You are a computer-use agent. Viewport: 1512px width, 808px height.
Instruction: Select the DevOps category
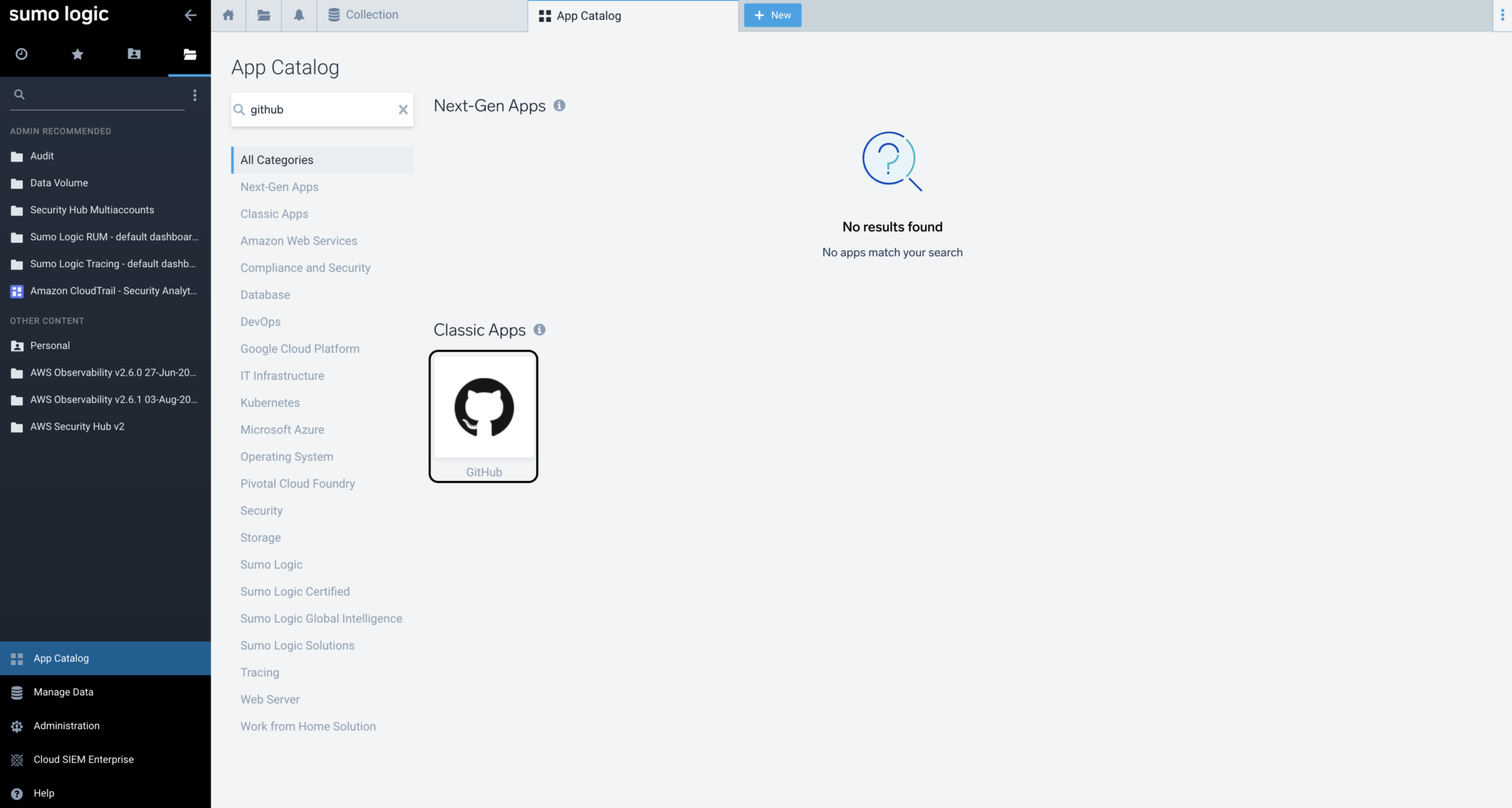pyautogui.click(x=261, y=322)
